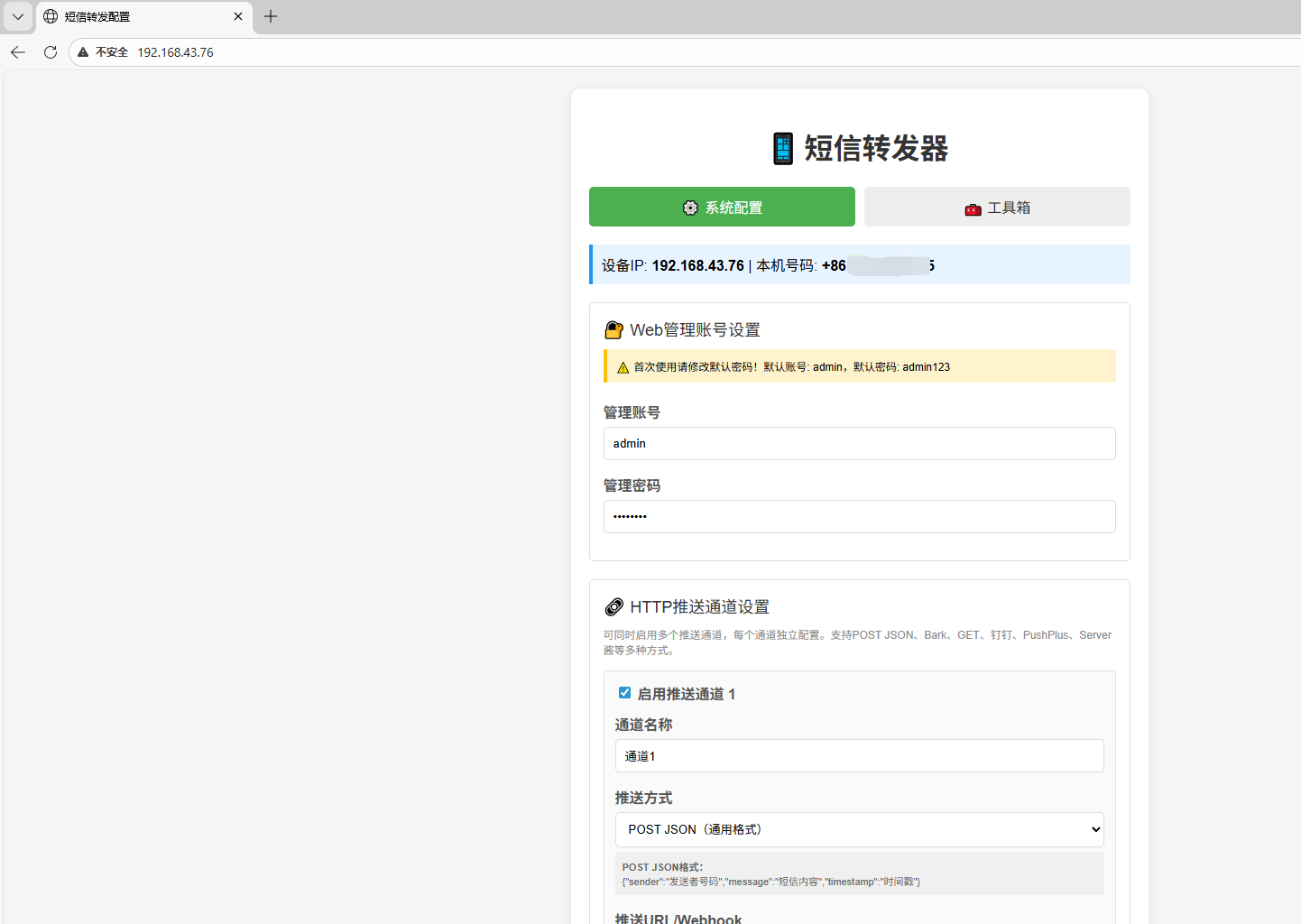
Task: Select the 短信转发配置 browser tab
Action: click(x=135, y=16)
